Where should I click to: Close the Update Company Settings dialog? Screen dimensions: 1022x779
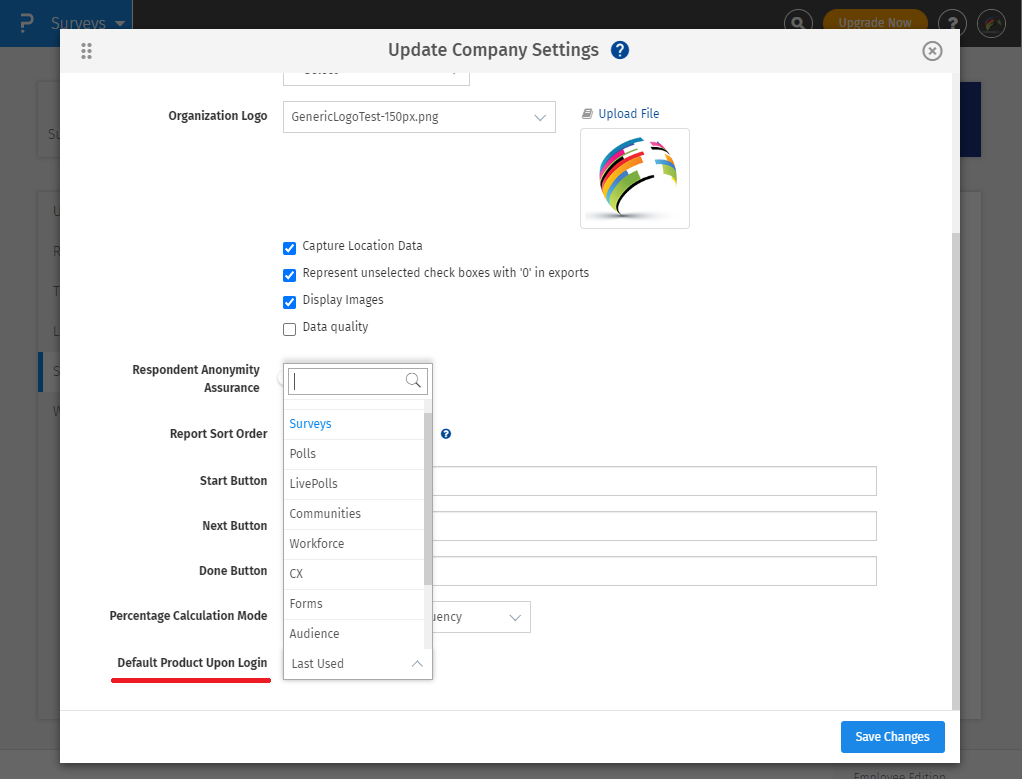932,51
